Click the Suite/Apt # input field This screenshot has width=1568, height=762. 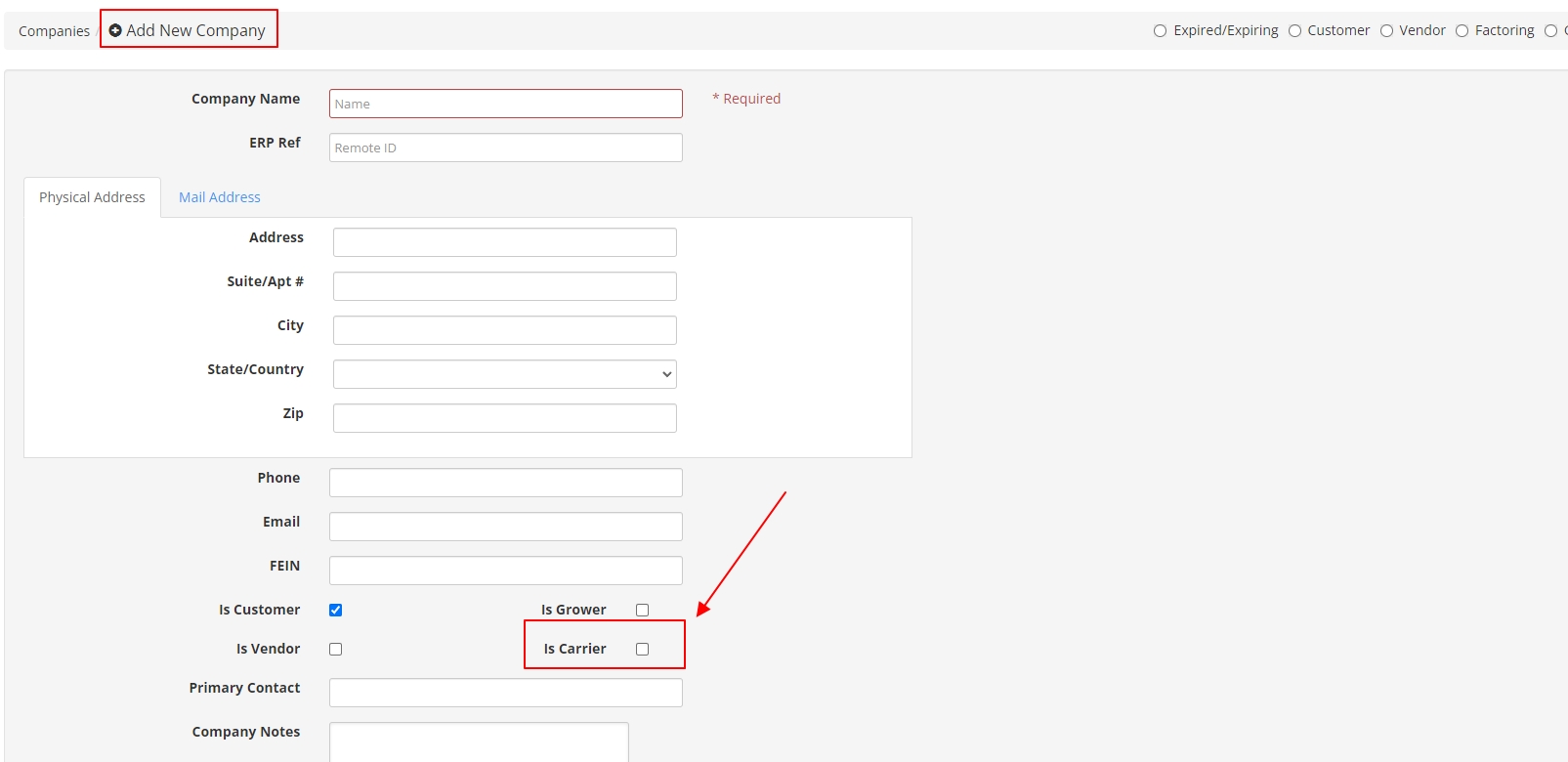(x=504, y=286)
